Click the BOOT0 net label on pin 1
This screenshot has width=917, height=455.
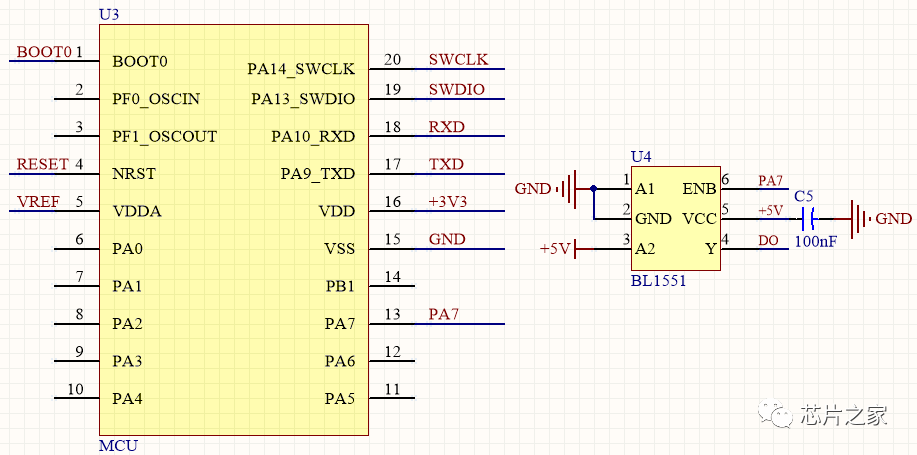pos(44,52)
